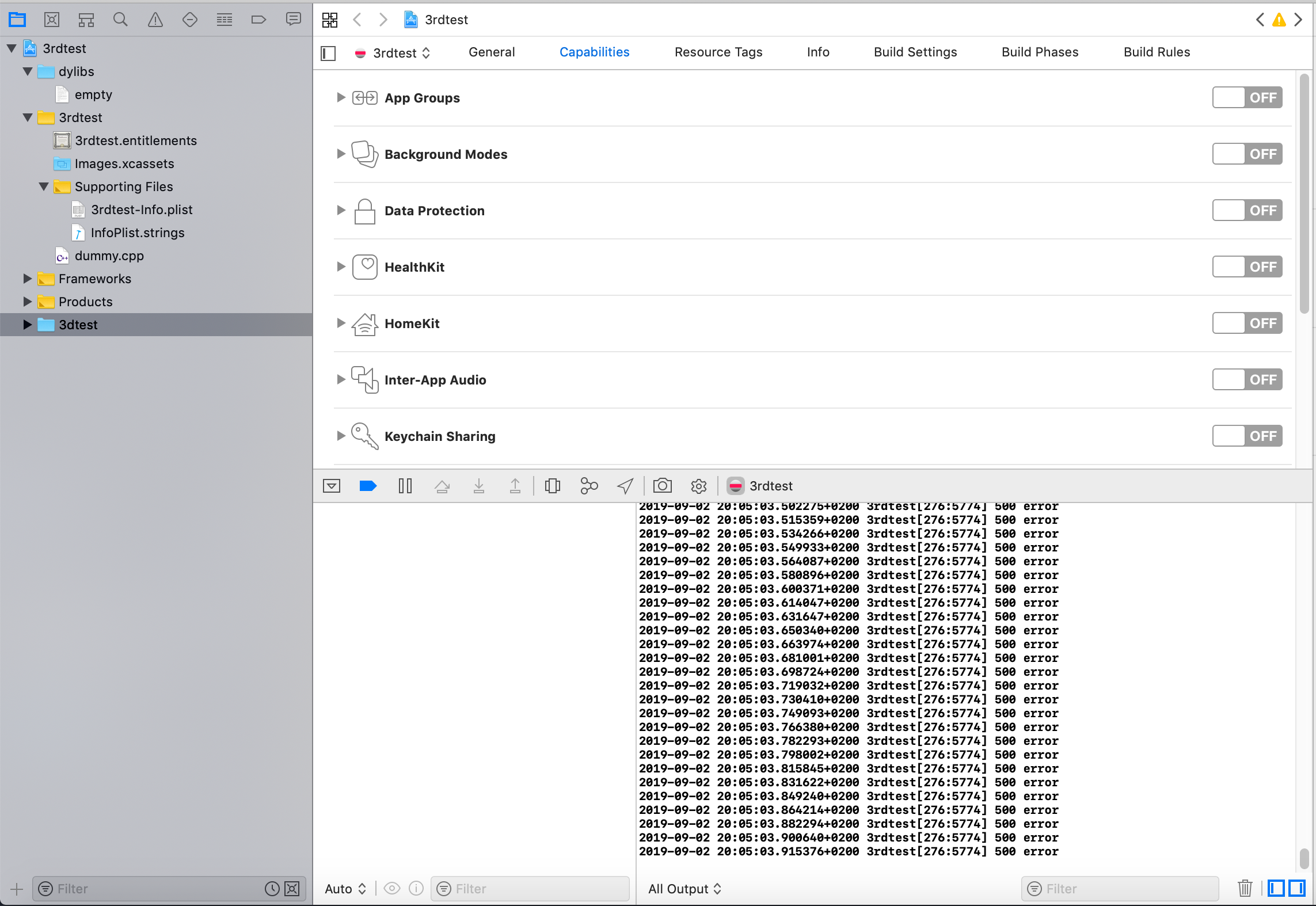Collapse the dylibs folder in the navigator
Screen dimensions: 1316x906
click(x=27, y=71)
